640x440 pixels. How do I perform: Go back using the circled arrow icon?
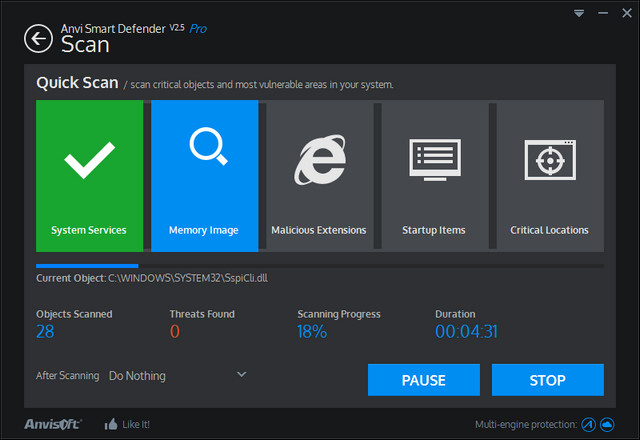tap(38, 39)
